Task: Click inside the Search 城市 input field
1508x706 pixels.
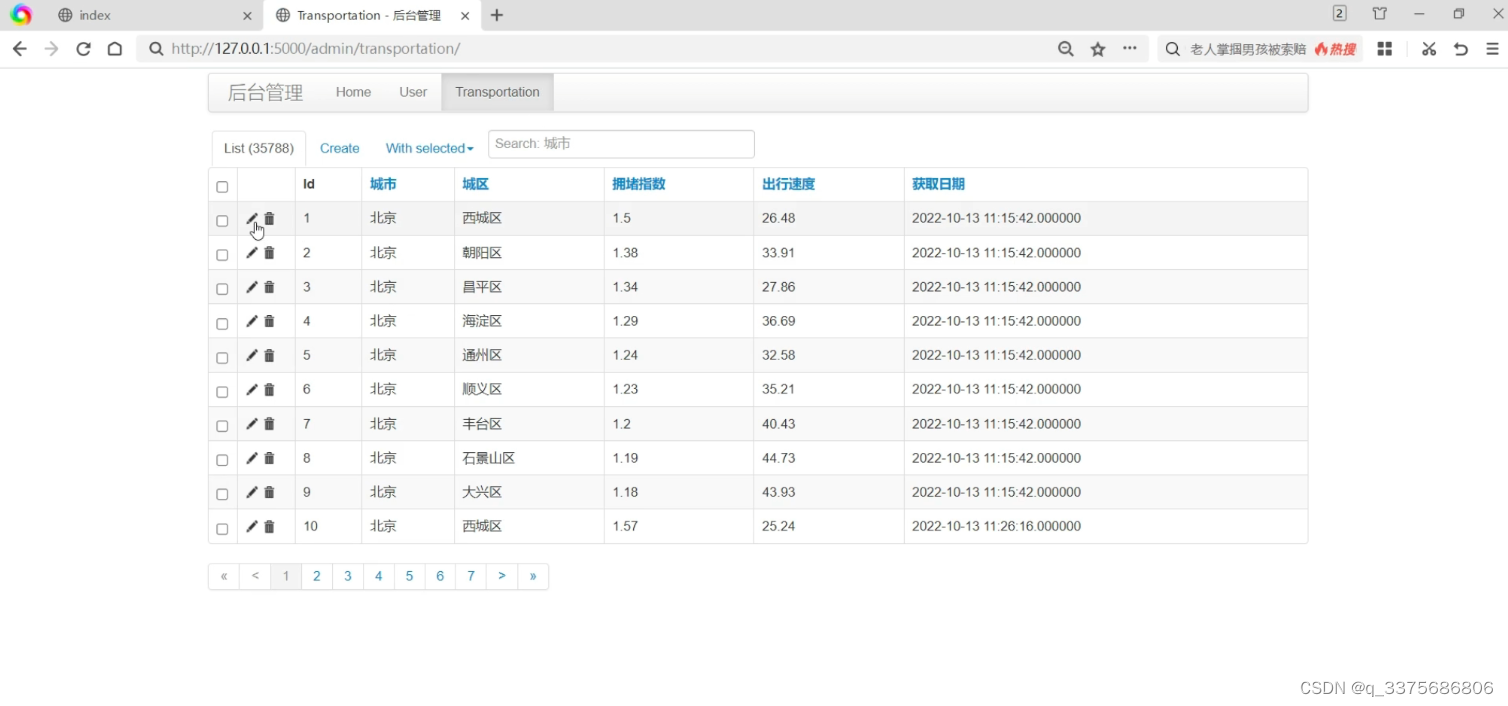Action: [x=620, y=144]
